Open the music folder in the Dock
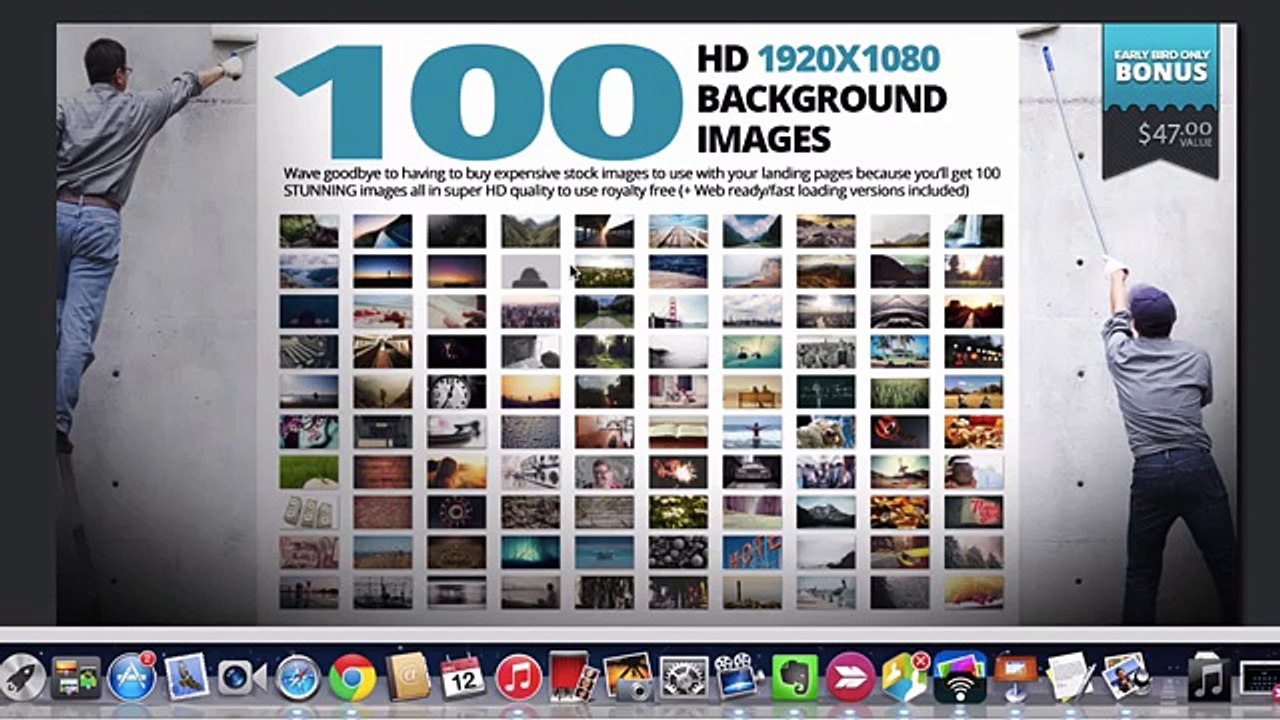1280x720 pixels. click(1211, 678)
